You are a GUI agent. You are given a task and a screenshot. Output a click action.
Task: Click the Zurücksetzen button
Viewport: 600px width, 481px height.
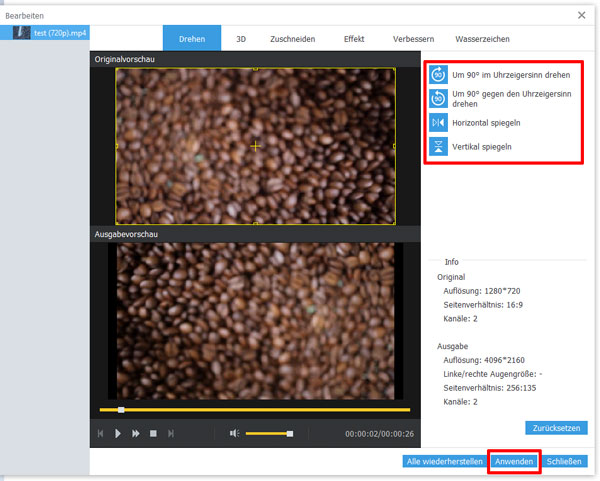coord(556,428)
